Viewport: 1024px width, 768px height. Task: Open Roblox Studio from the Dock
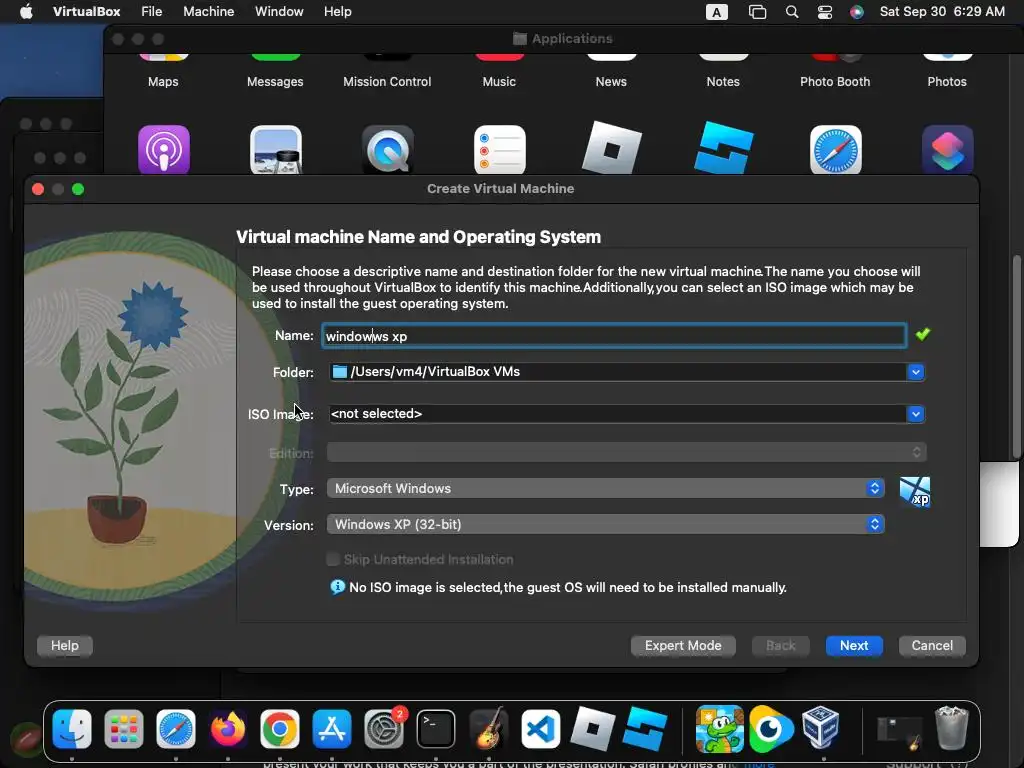[645, 728]
